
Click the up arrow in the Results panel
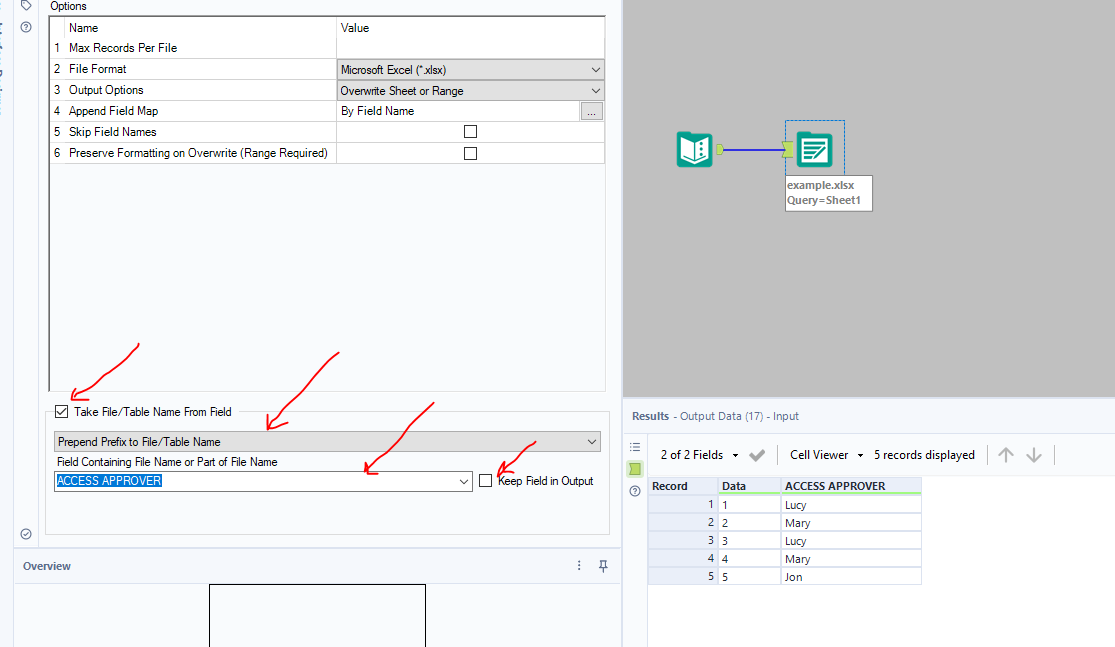click(1005, 454)
